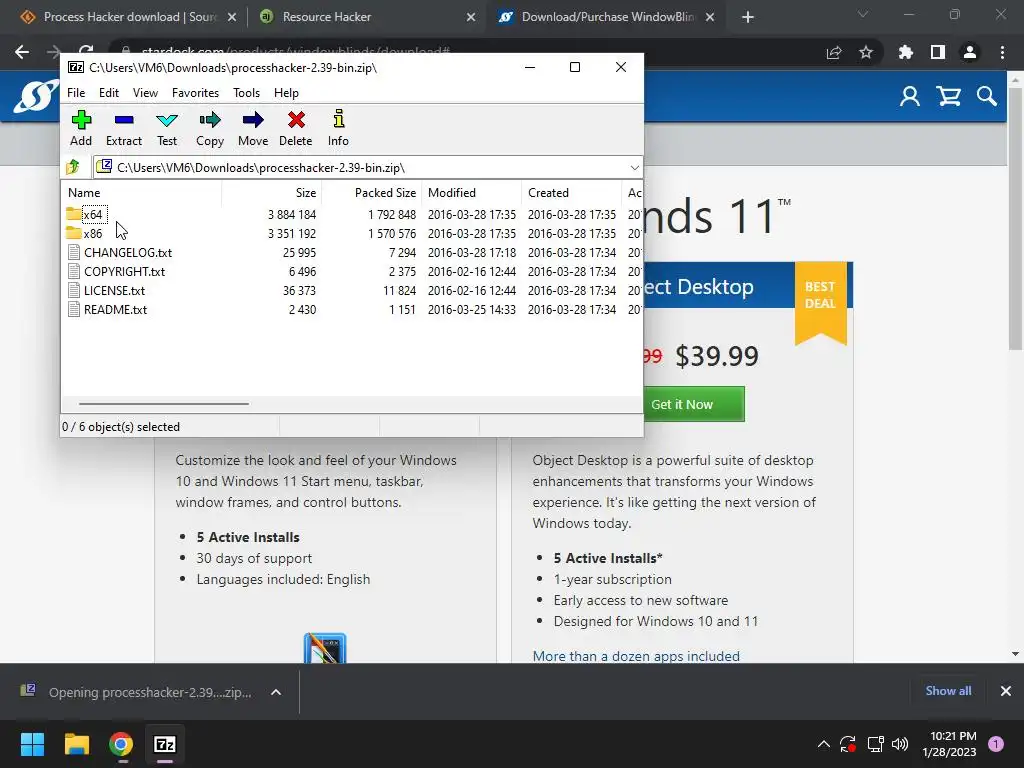Select the LICENSE.txt file

coord(106,290)
